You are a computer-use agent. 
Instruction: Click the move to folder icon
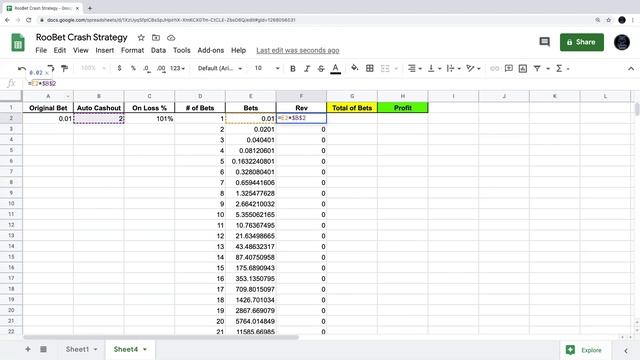[x=156, y=38]
